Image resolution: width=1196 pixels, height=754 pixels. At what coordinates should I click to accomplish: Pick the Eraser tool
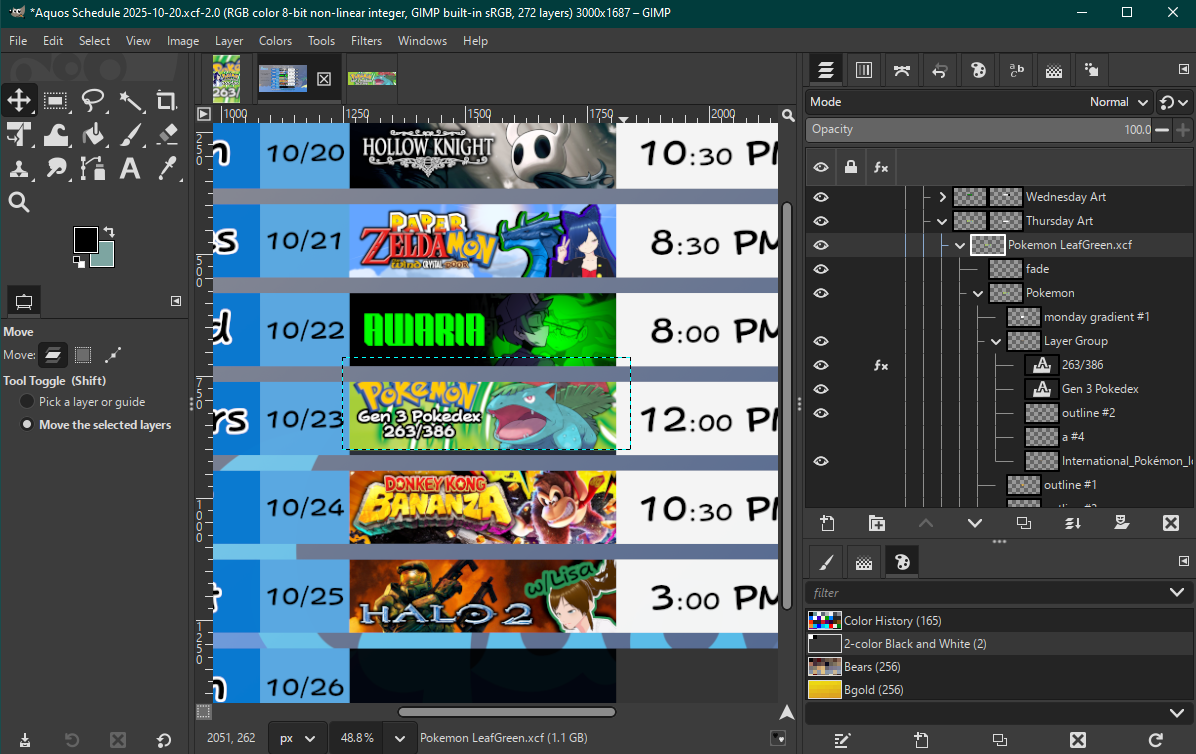[x=167, y=134]
